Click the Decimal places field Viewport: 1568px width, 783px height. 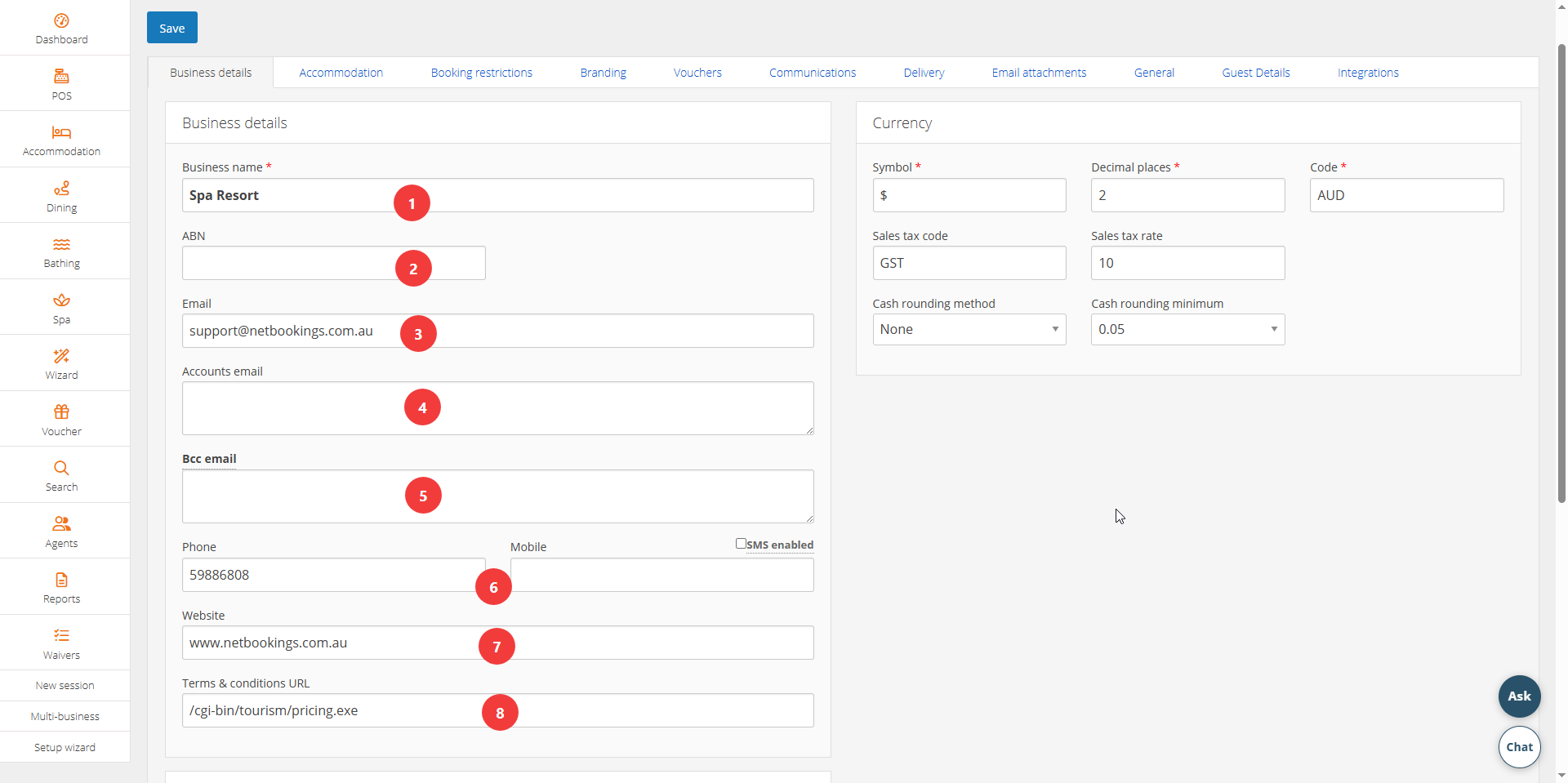coord(1187,195)
